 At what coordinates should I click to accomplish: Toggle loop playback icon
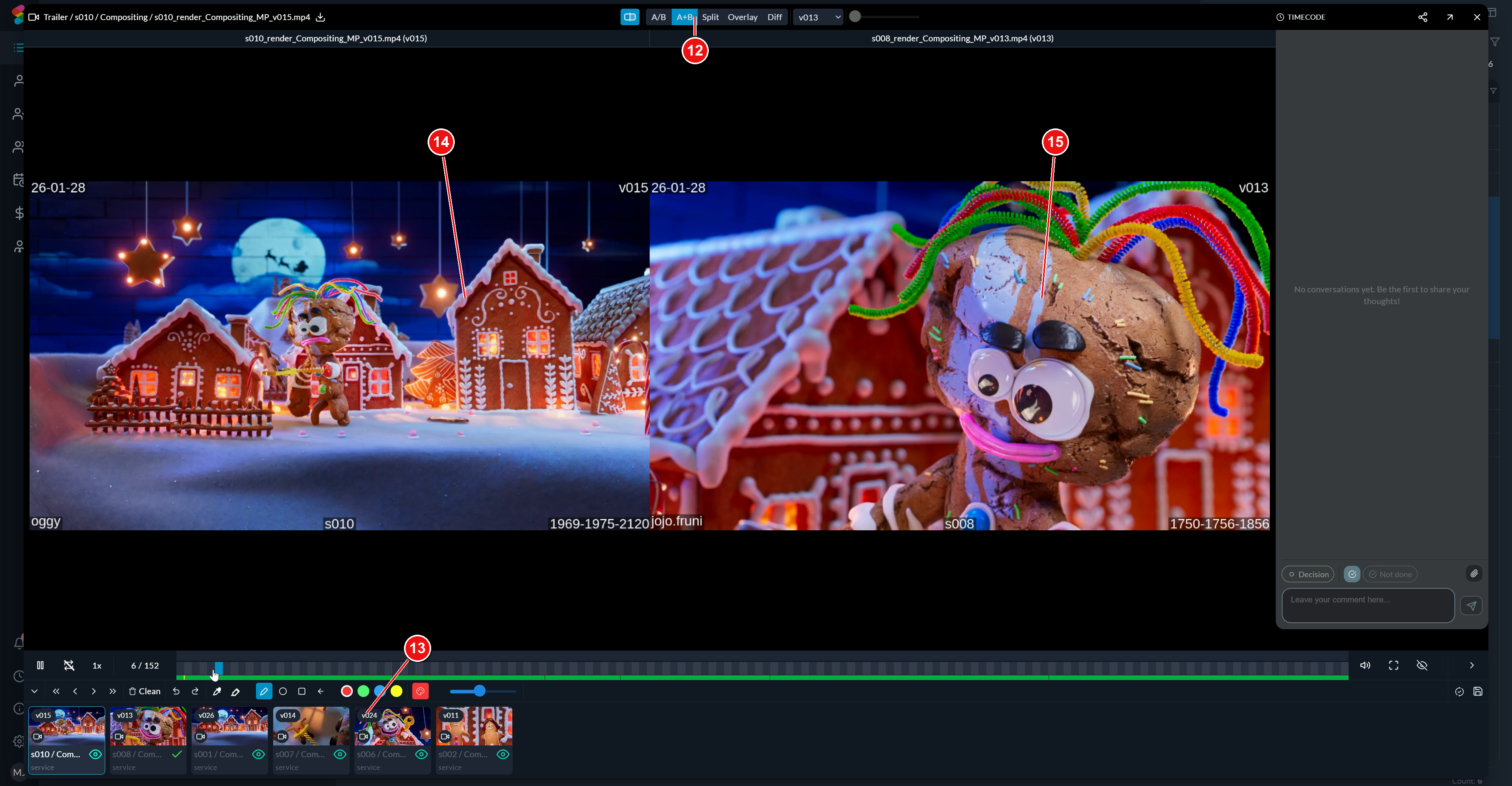[x=69, y=665]
